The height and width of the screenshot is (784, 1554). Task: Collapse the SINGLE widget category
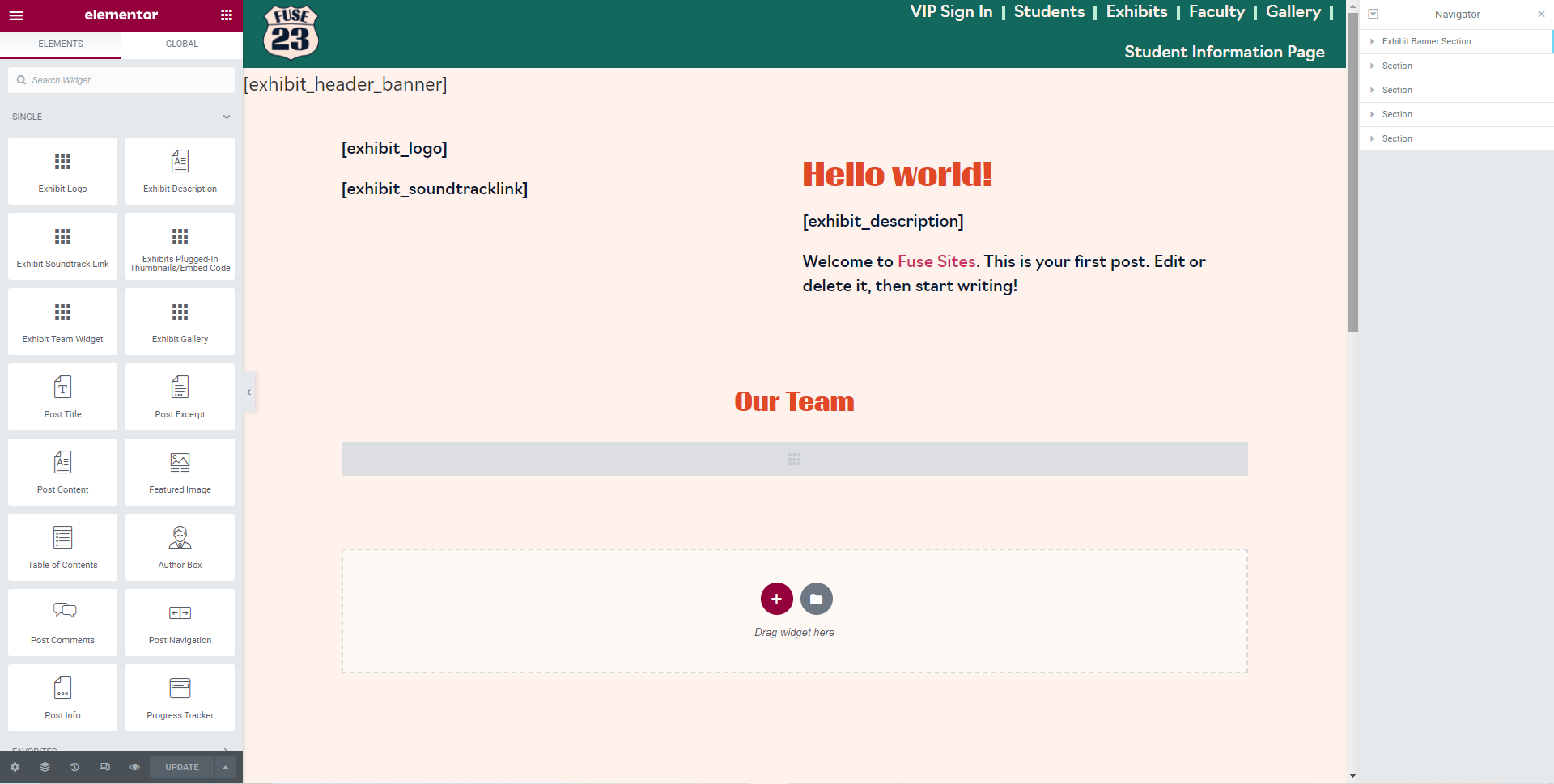pyautogui.click(x=227, y=117)
